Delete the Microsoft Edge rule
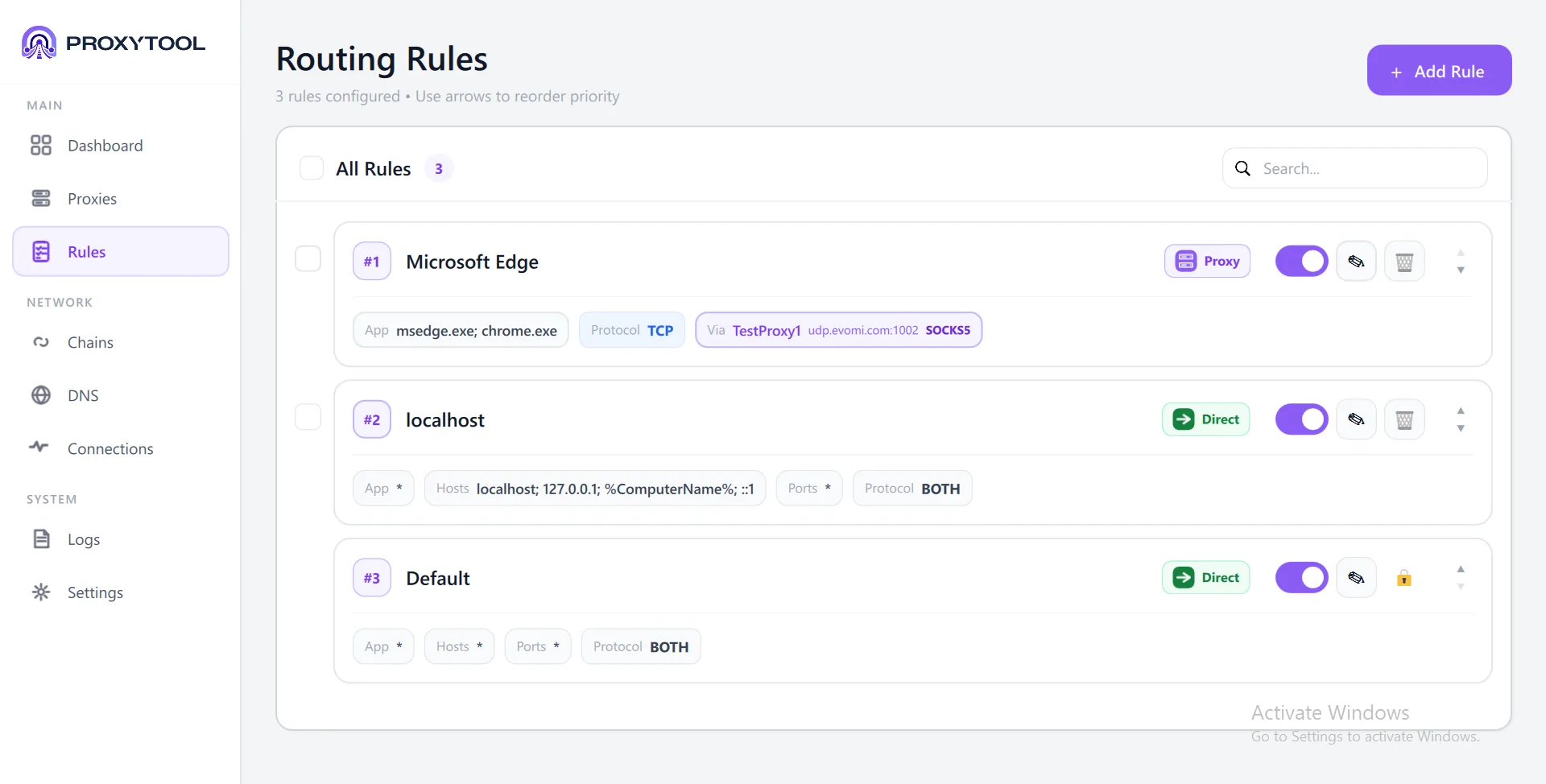The image size is (1546, 784). (1404, 262)
